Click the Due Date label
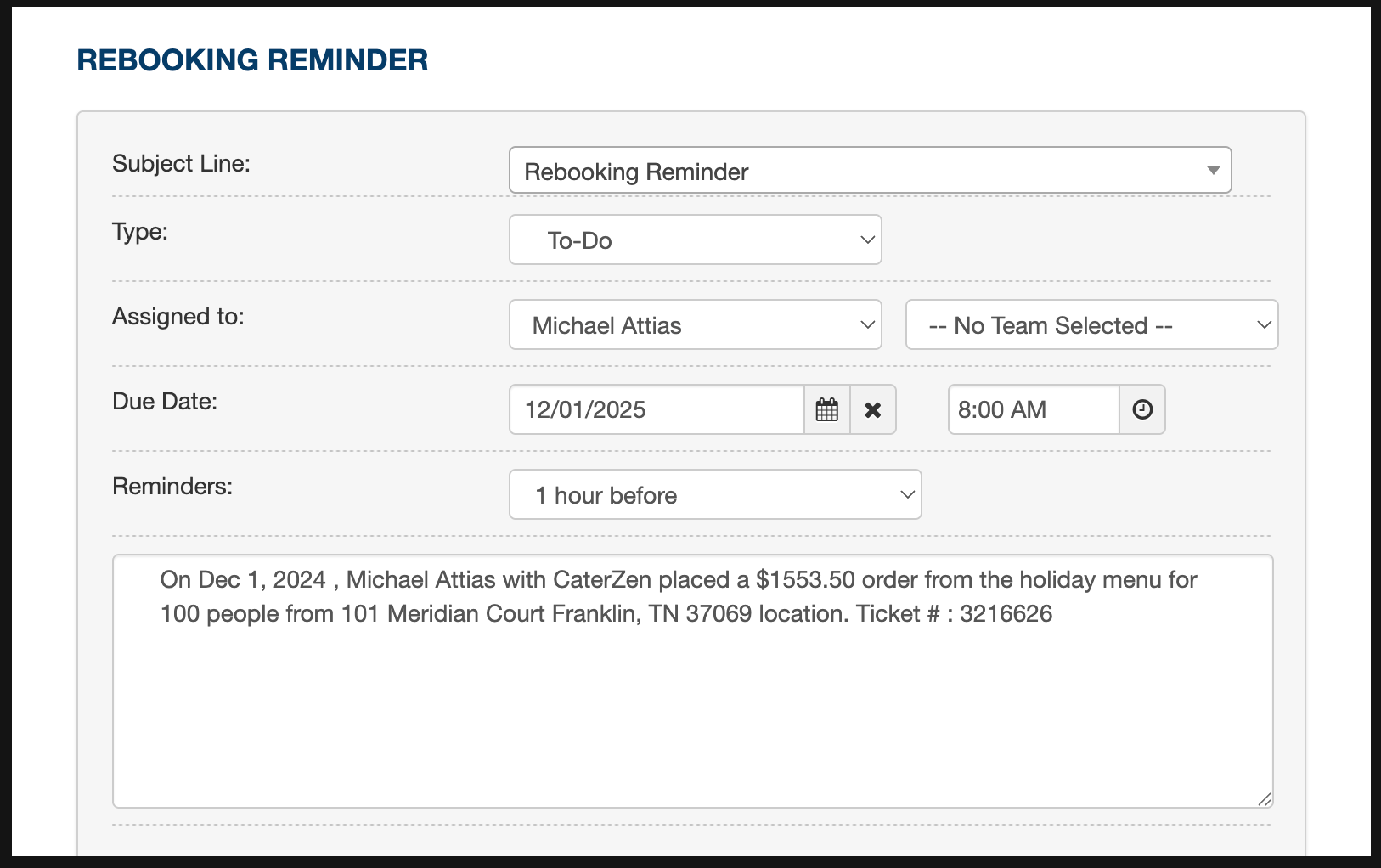The width and height of the screenshot is (1381, 868). (165, 402)
